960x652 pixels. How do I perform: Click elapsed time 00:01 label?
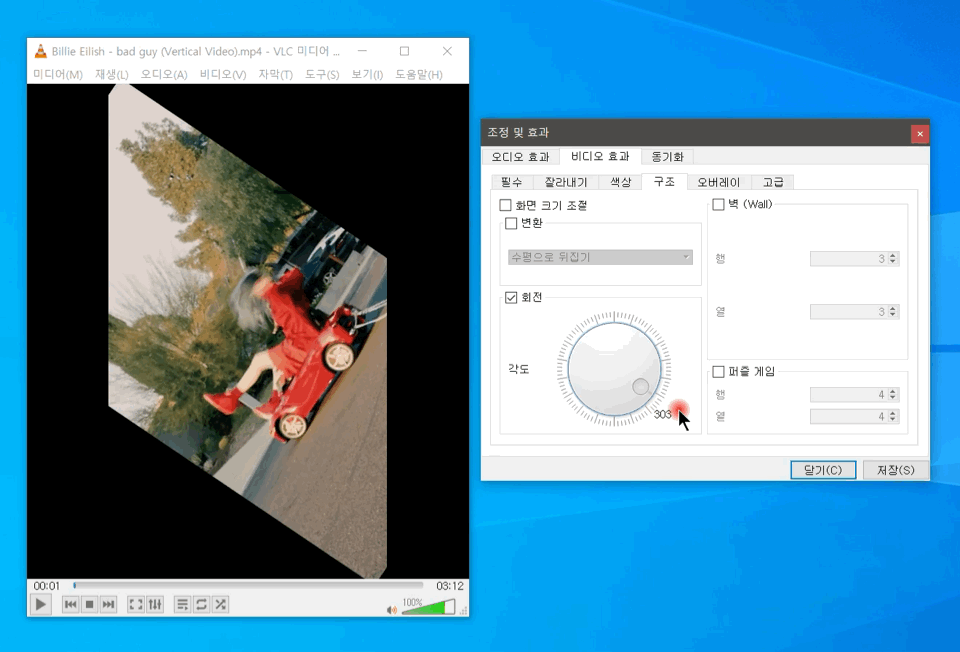[x=47, y=586]
